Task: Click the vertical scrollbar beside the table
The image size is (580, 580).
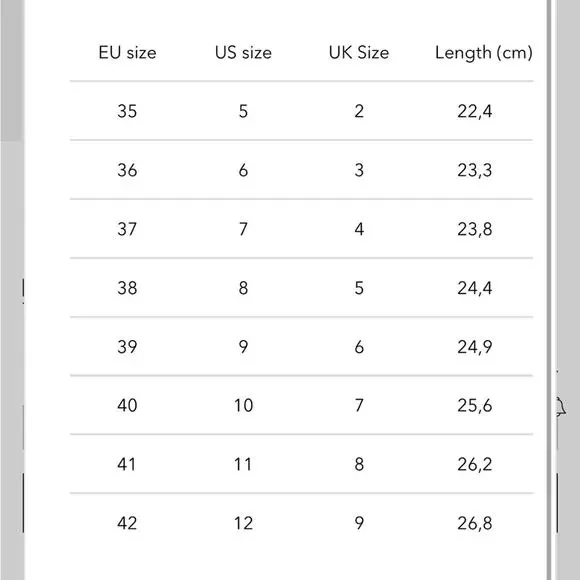Action: [x=549, y=290]
